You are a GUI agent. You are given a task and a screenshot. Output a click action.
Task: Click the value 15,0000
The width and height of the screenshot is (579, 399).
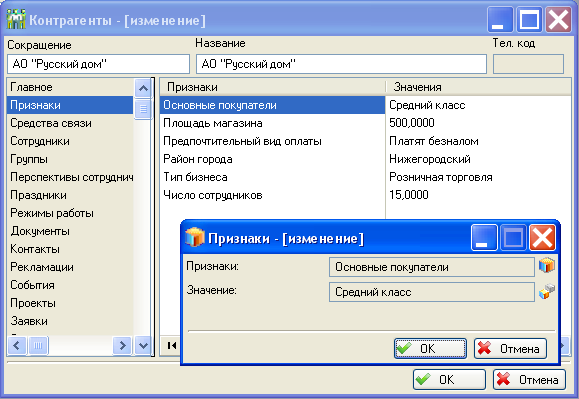(409, 195)
